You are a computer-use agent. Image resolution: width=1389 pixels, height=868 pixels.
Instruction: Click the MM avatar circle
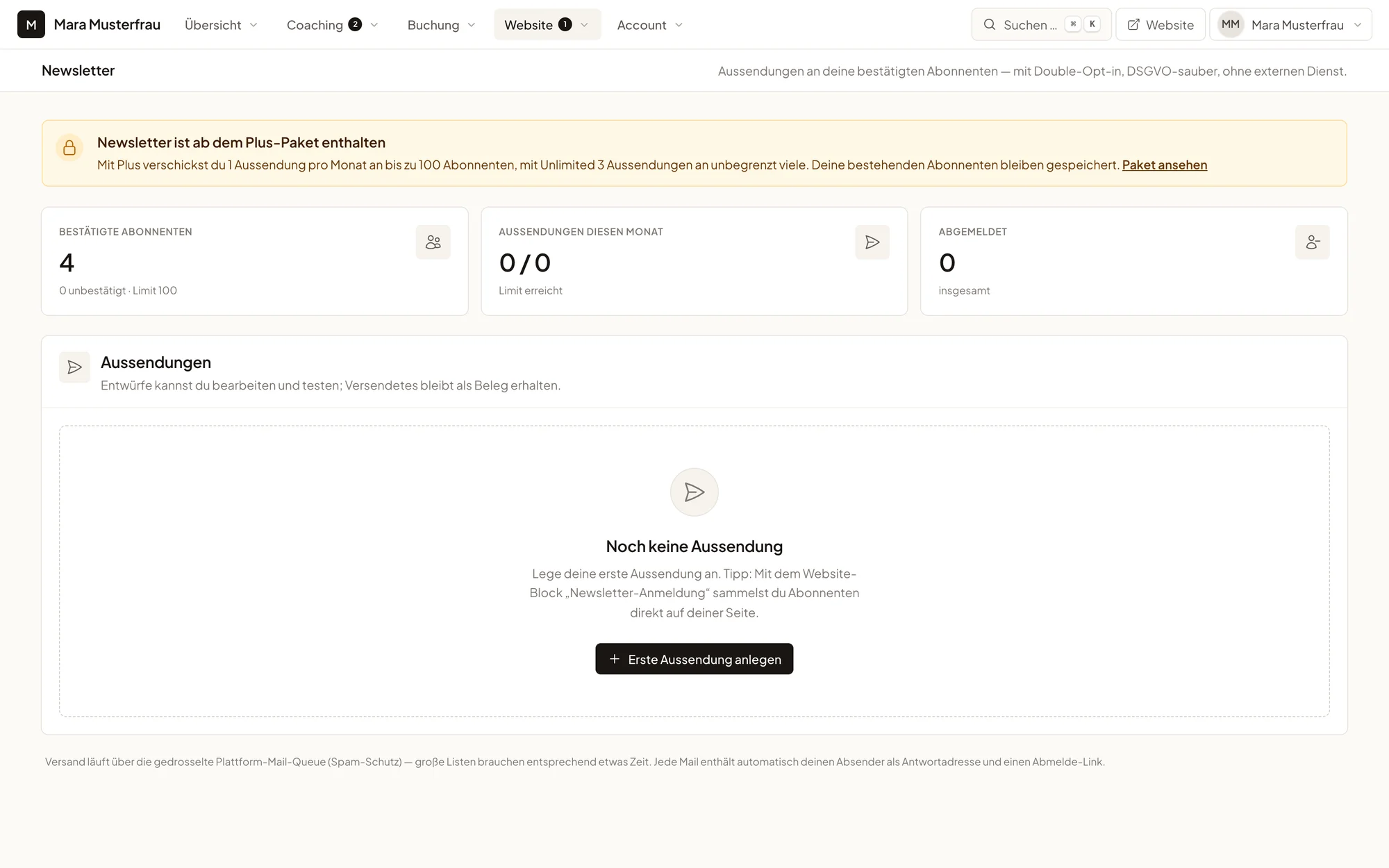click(x=1231, y=24)
